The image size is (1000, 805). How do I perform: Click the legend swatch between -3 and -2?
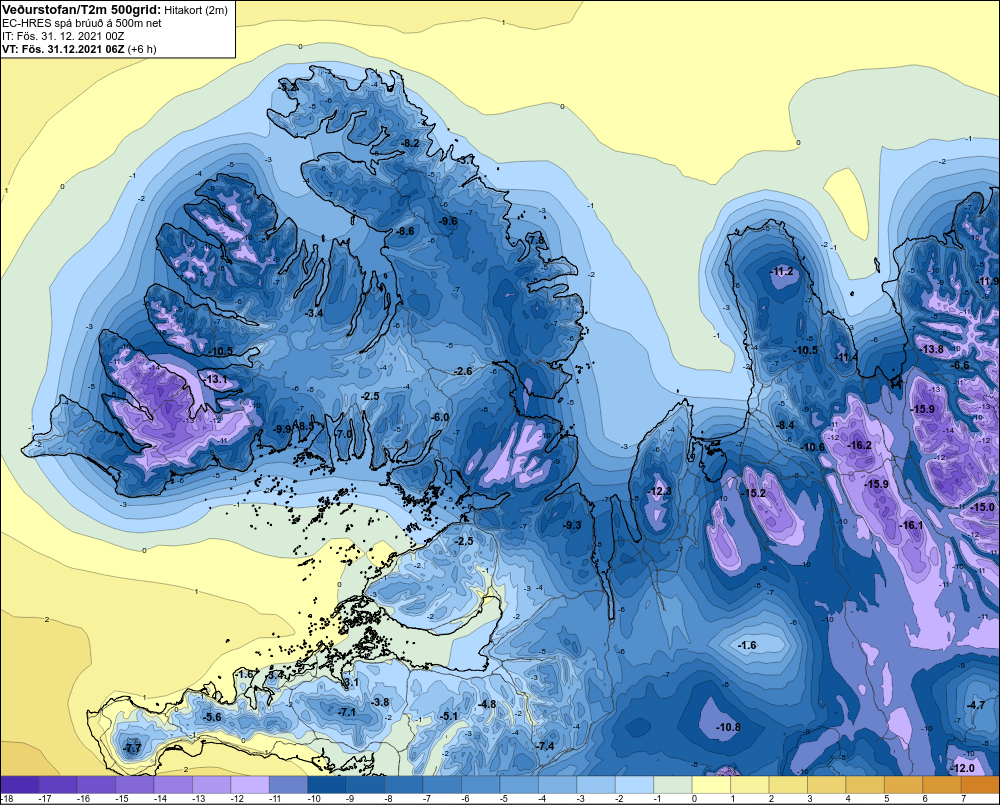point(596,785)
